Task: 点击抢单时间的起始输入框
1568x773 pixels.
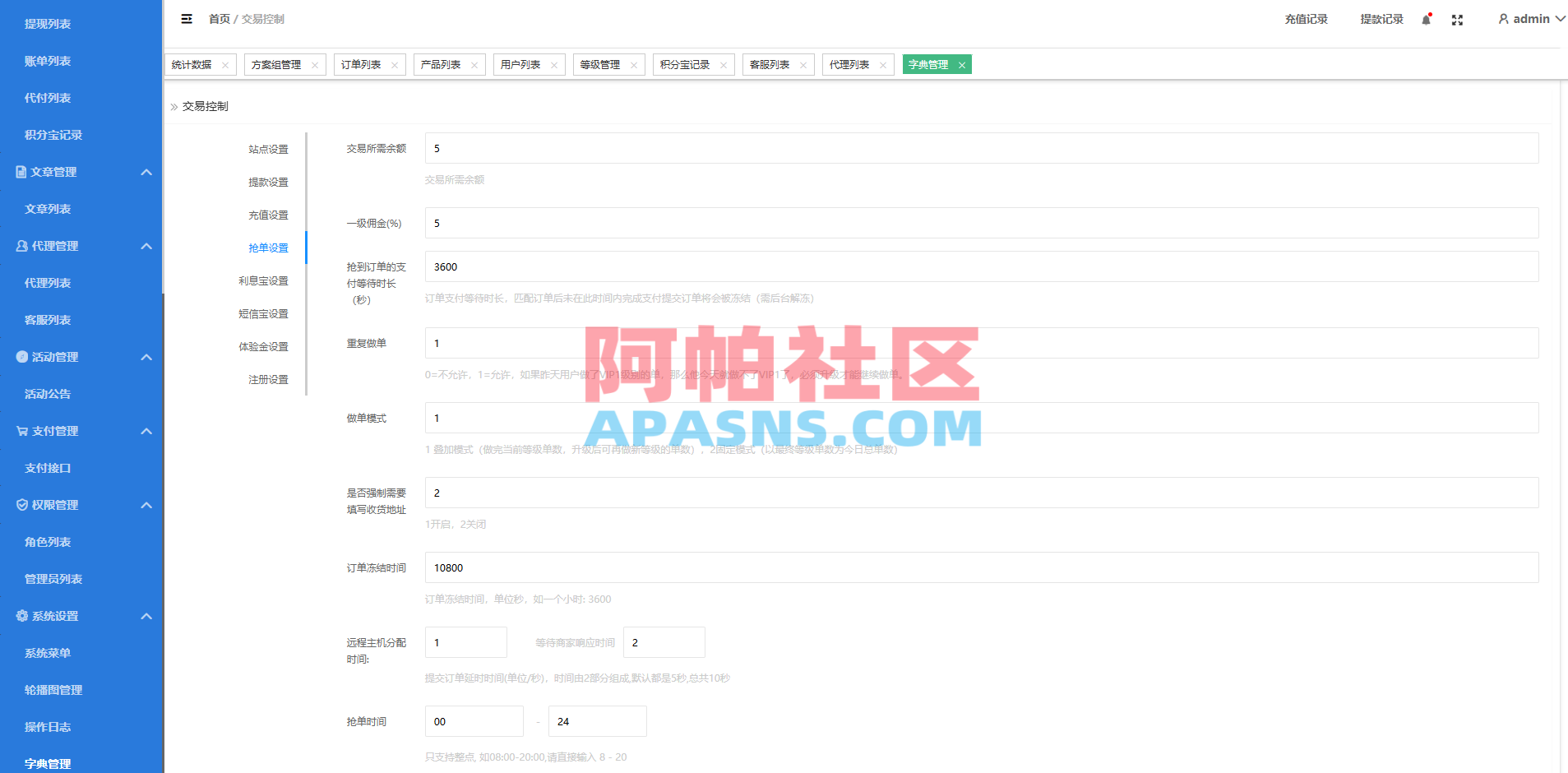Action: point(474,721)
